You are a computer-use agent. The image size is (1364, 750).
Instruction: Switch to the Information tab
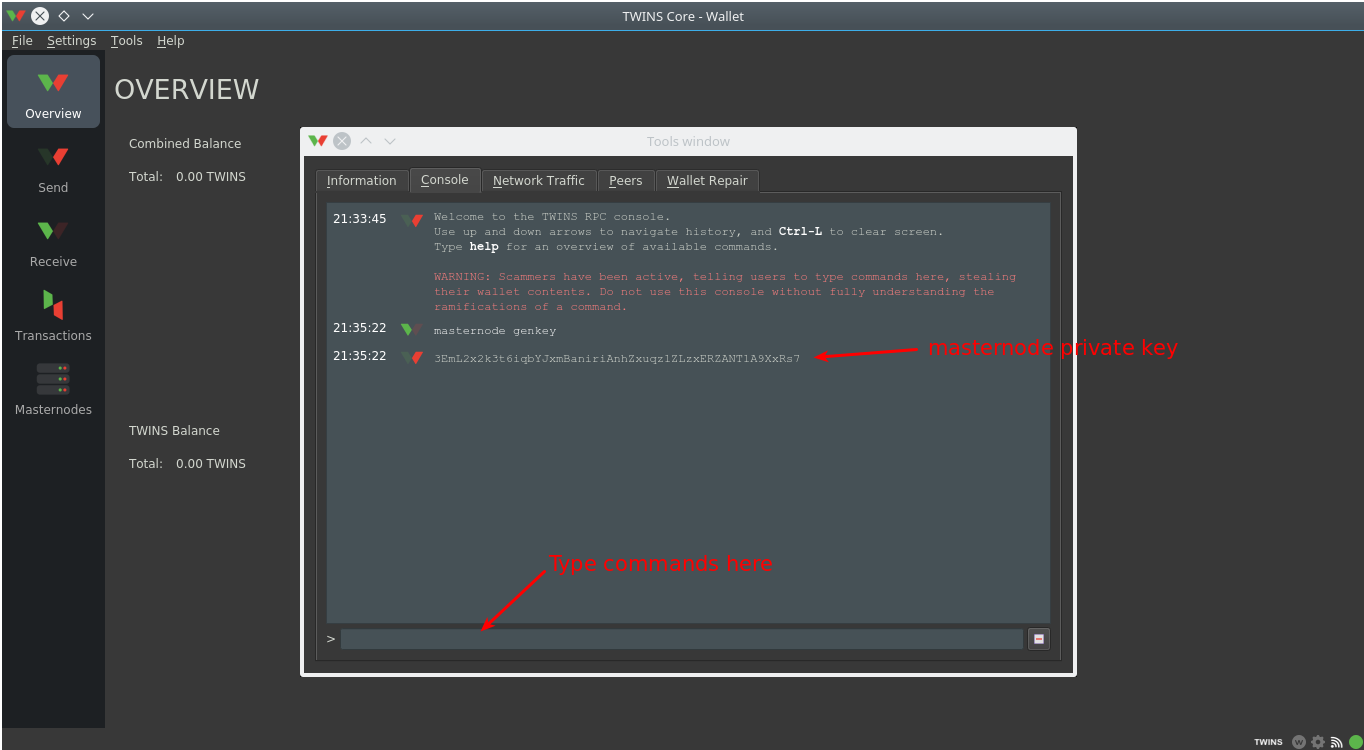tap(361, 181)
